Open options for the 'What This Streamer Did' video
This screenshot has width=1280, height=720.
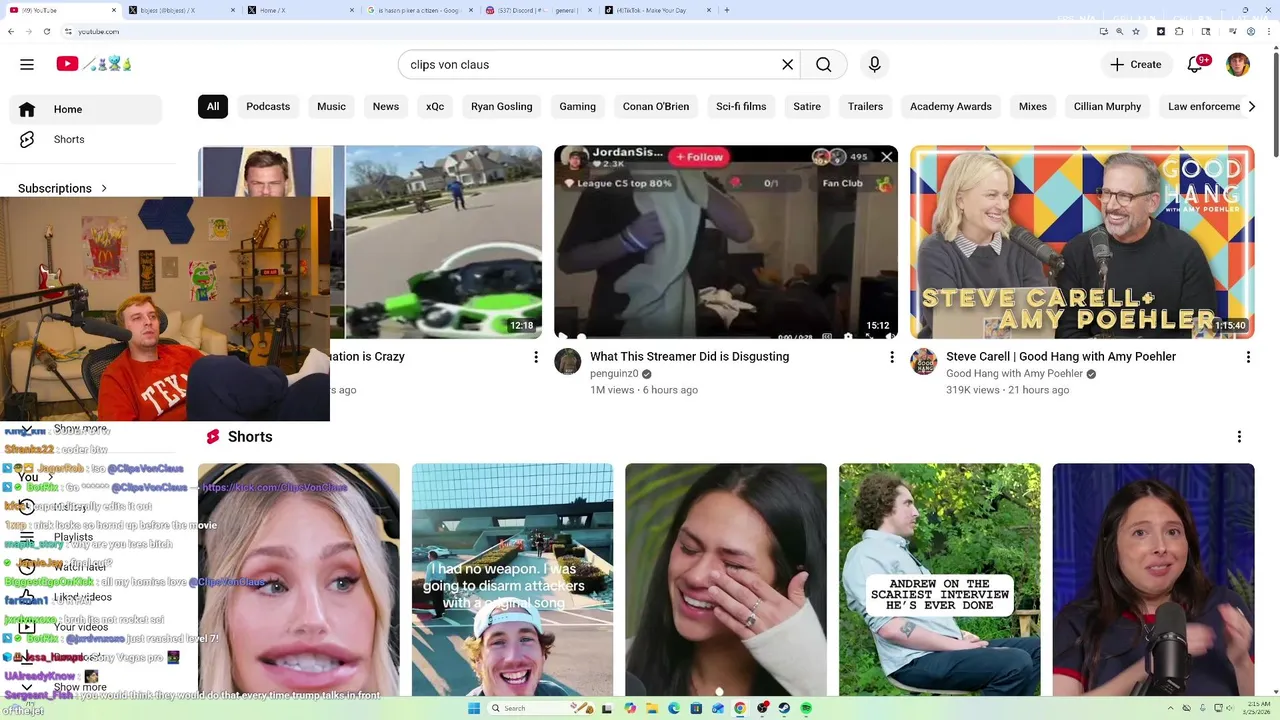pyautogui.click(x=892, y=357)
